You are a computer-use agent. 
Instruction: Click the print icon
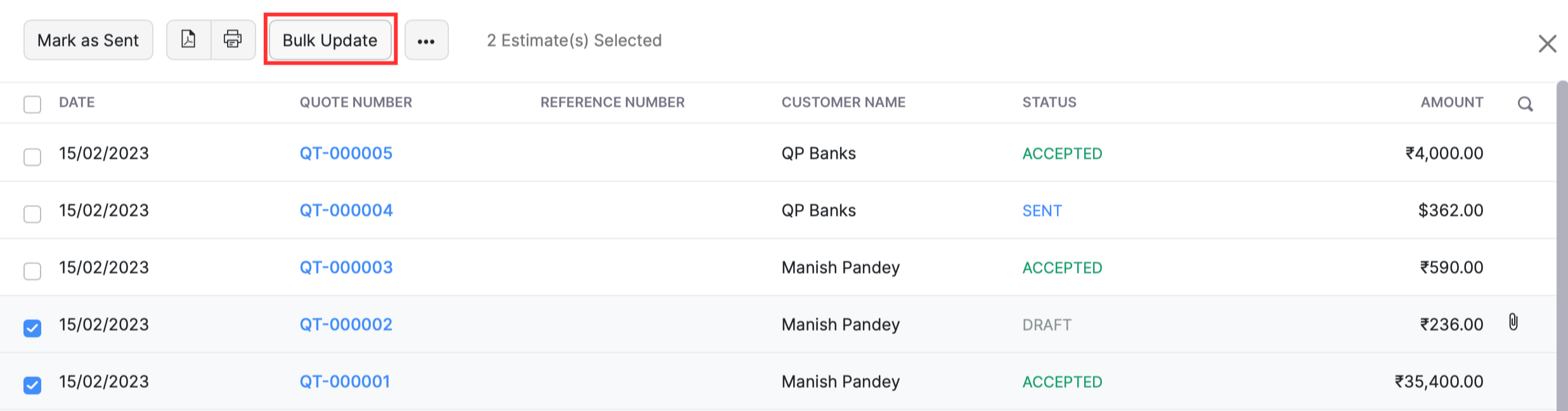coord(233,40)
